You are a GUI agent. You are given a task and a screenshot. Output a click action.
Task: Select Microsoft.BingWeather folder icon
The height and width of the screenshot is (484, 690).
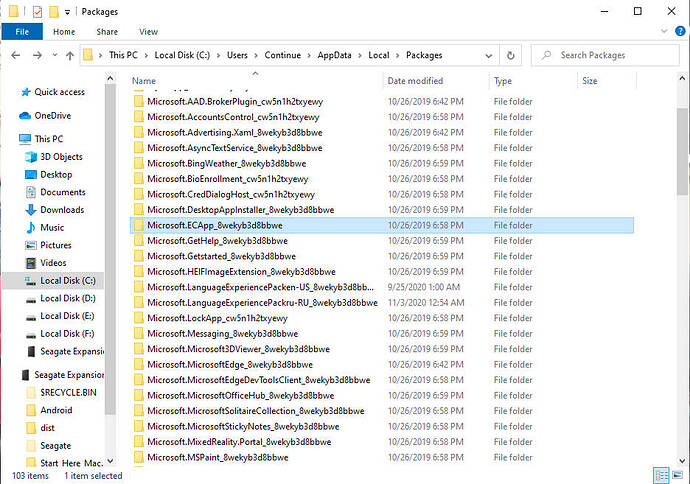139,164
